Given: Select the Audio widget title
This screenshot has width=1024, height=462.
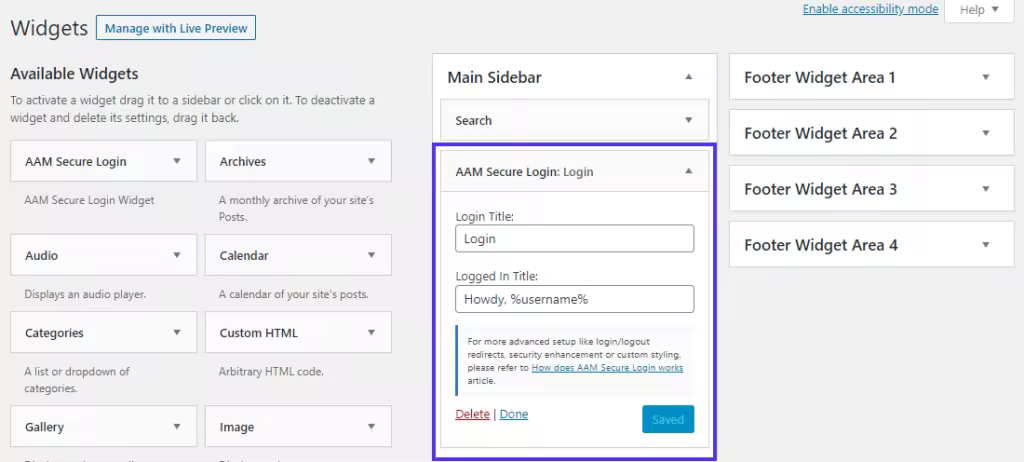Looking at the screenshot, I should tap(42, 256).
